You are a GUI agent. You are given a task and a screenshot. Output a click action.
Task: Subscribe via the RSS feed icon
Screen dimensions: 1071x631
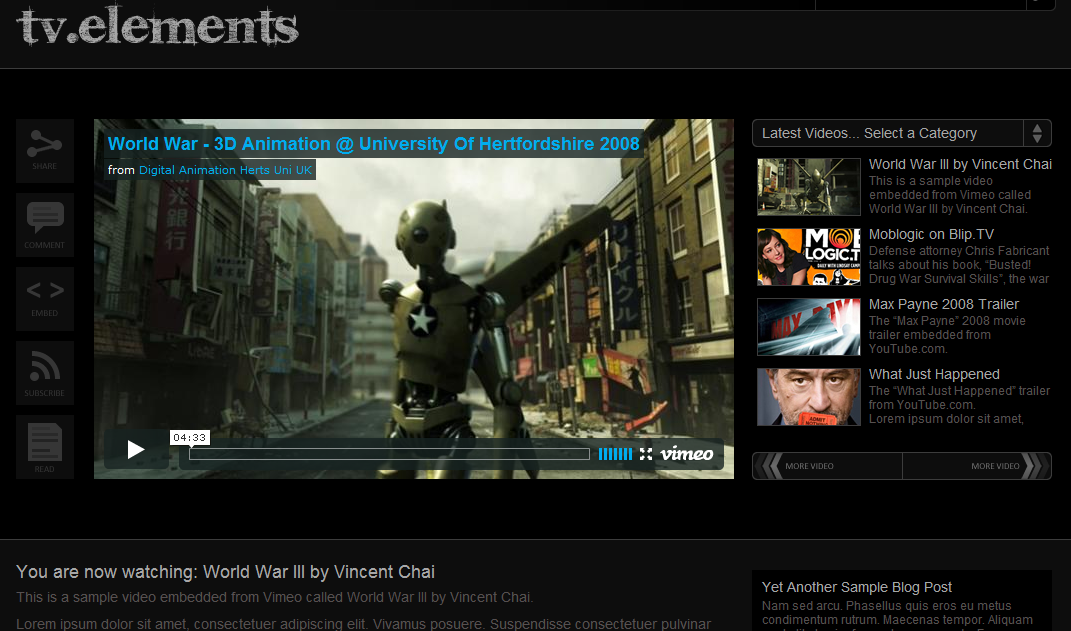point(45,373)
